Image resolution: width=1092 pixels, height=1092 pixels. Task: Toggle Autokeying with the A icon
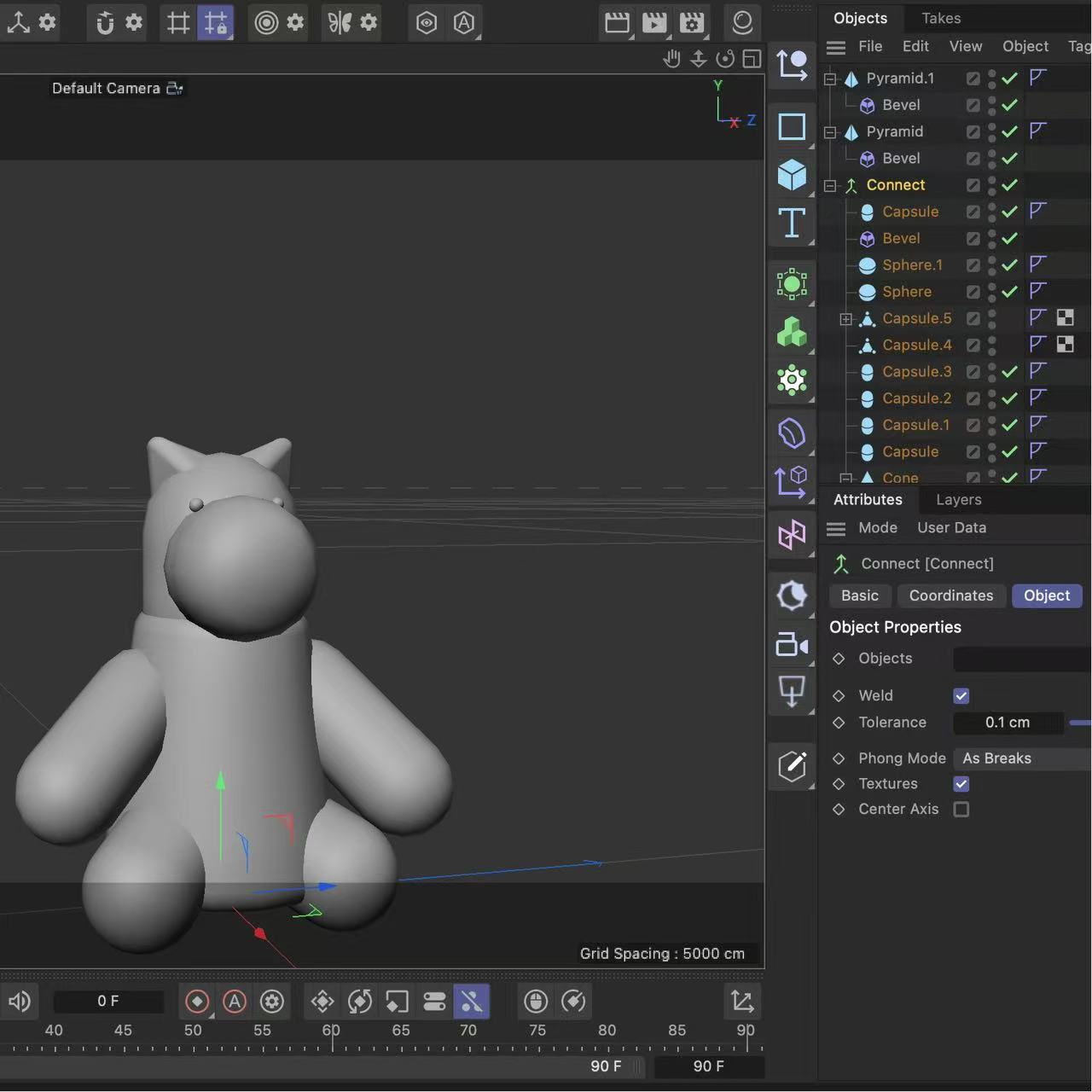[x=235, y=1001]
